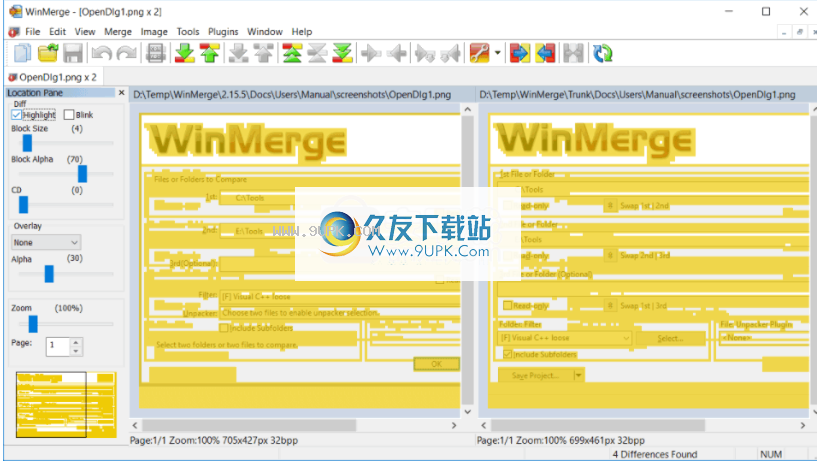Click the left pane horizontal scroll-left arrow

pos(135,425)
